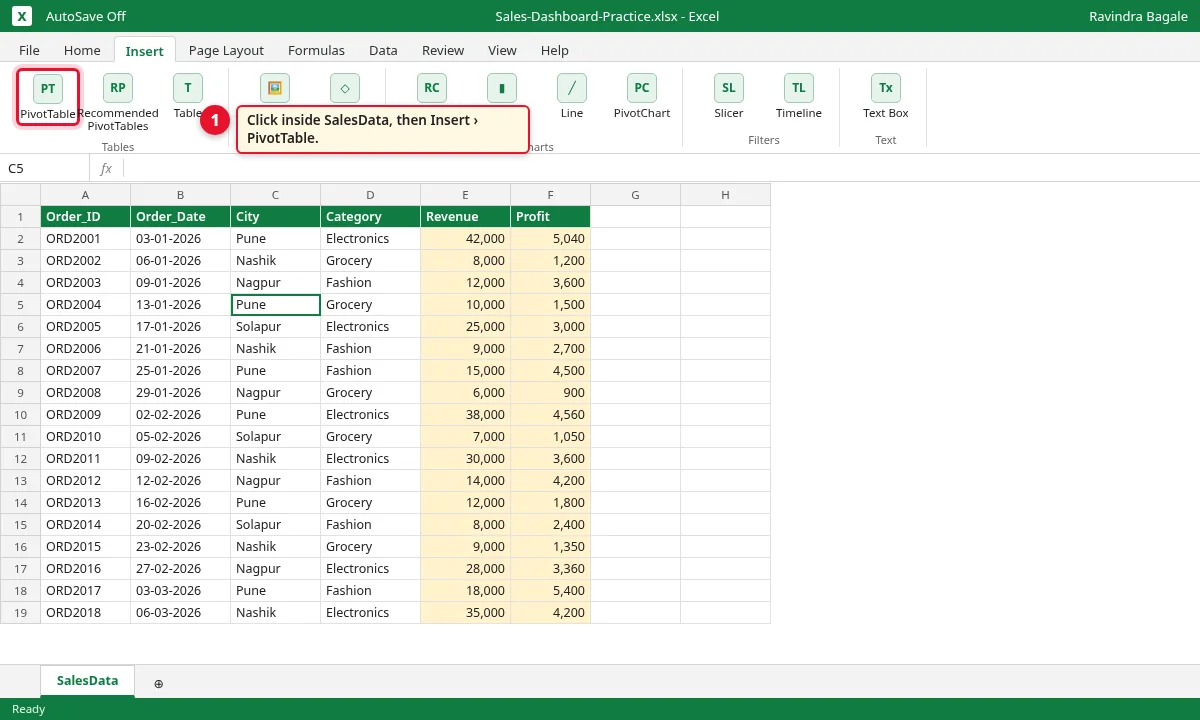Click Profit value 2,400

[x=550, y=524]
